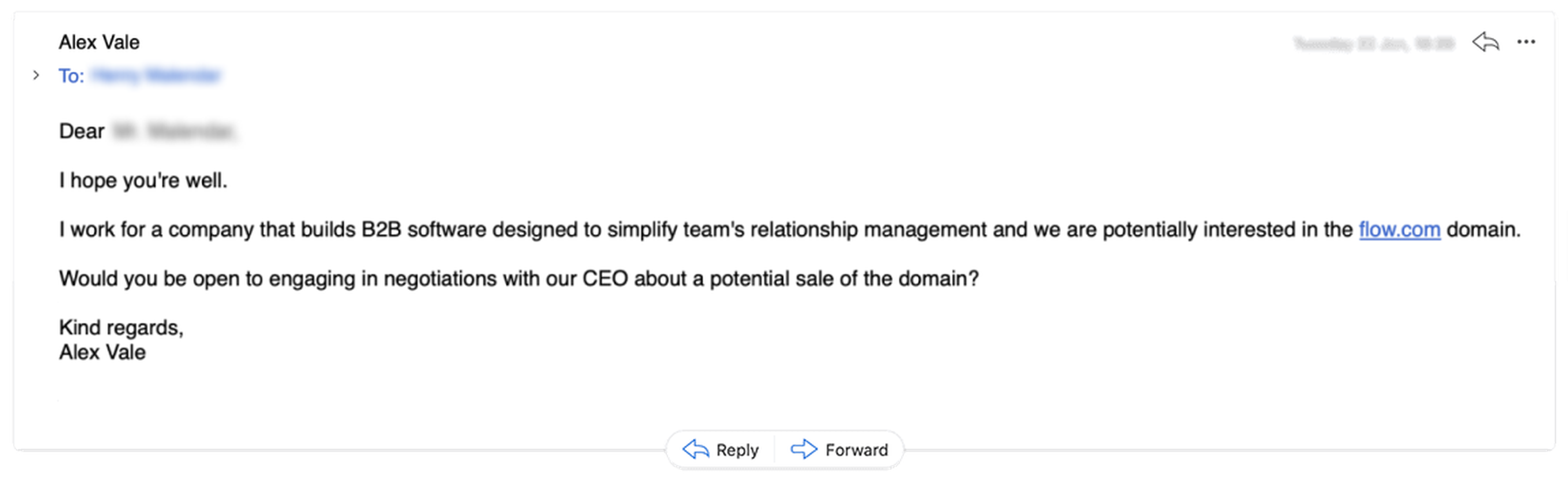This screenshot has height=494, width=1568.
Task: Click the blue forward arrow in bottom bar
Action: (x=804, y=449)
